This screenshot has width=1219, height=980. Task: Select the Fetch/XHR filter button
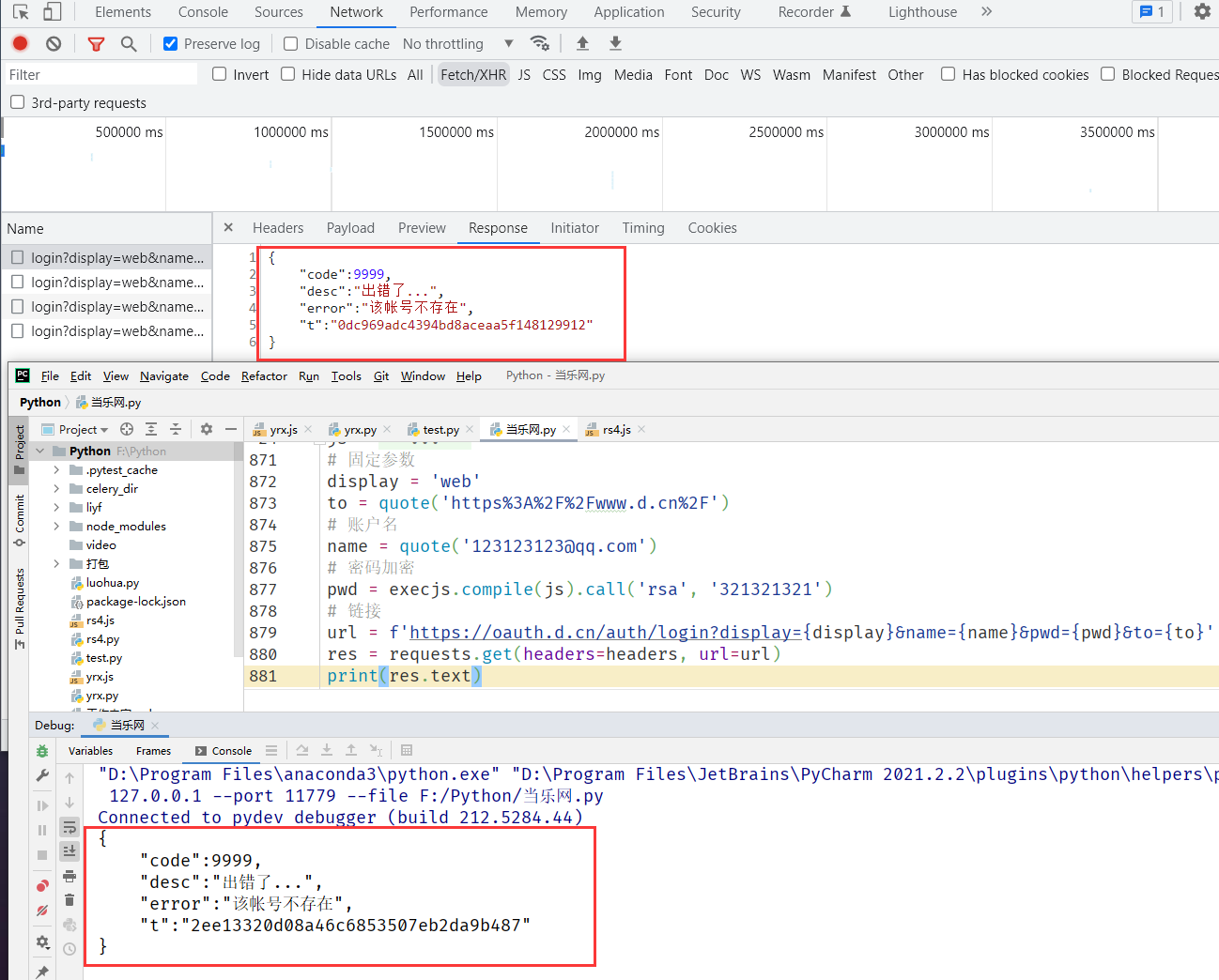click(473, 75)
